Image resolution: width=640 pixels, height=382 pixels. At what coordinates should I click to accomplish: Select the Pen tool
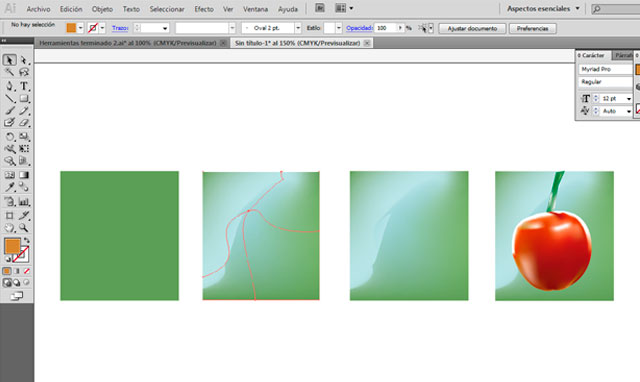(9, 86)
